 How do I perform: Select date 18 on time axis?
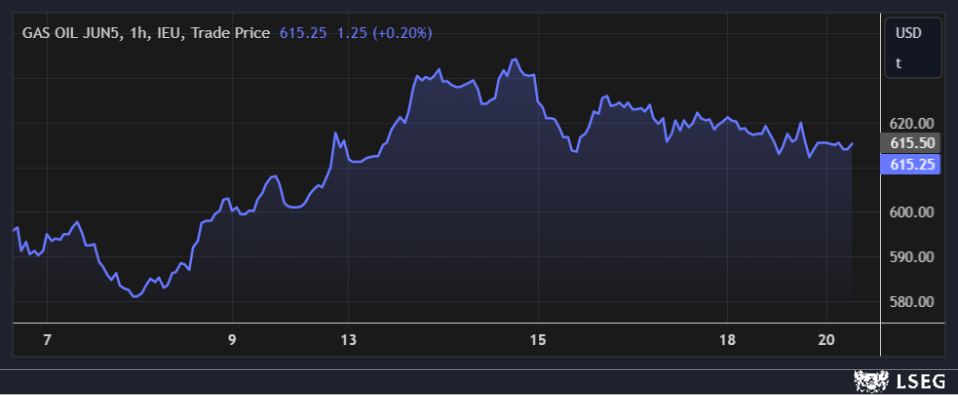pyautogui.click(x=727, y=341)
